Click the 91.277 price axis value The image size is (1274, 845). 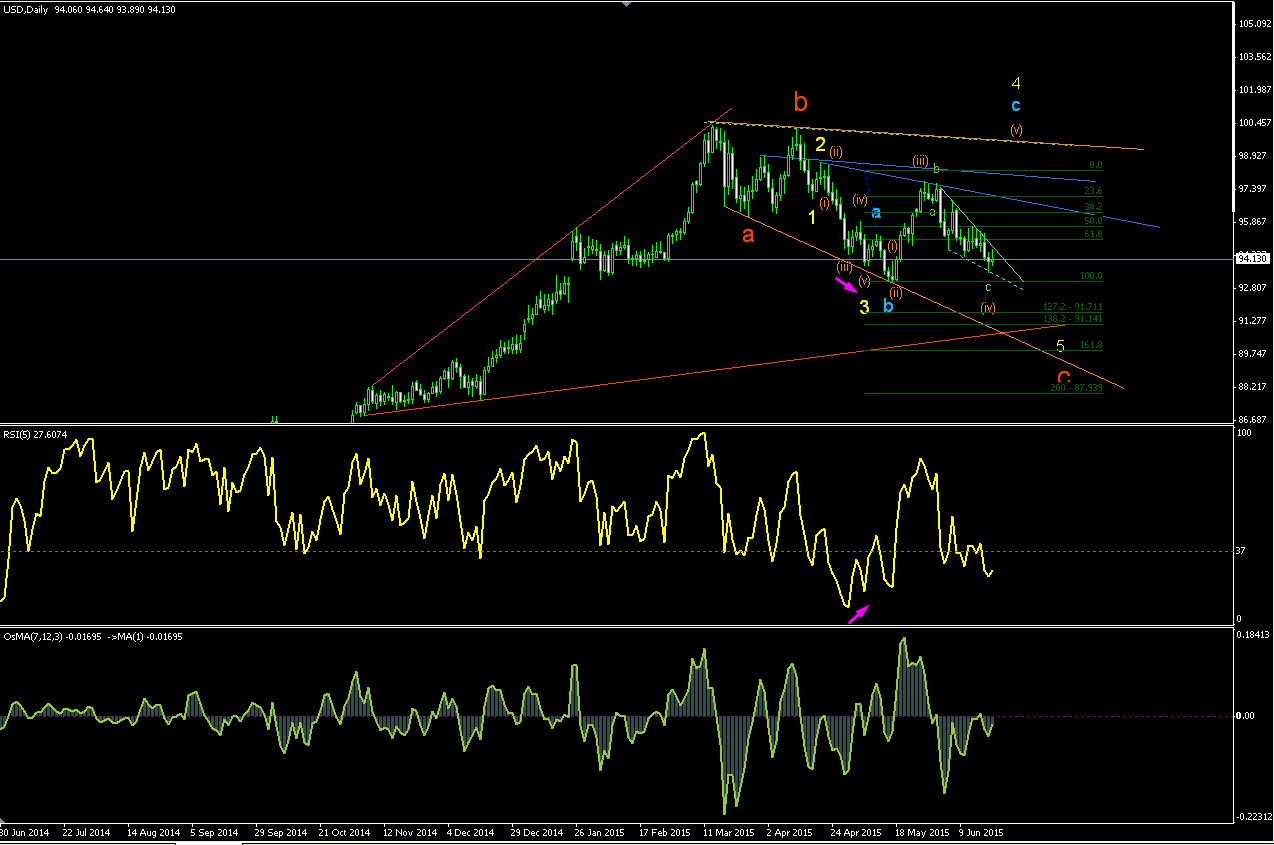pyautogui.click(x=1253, y=320)
